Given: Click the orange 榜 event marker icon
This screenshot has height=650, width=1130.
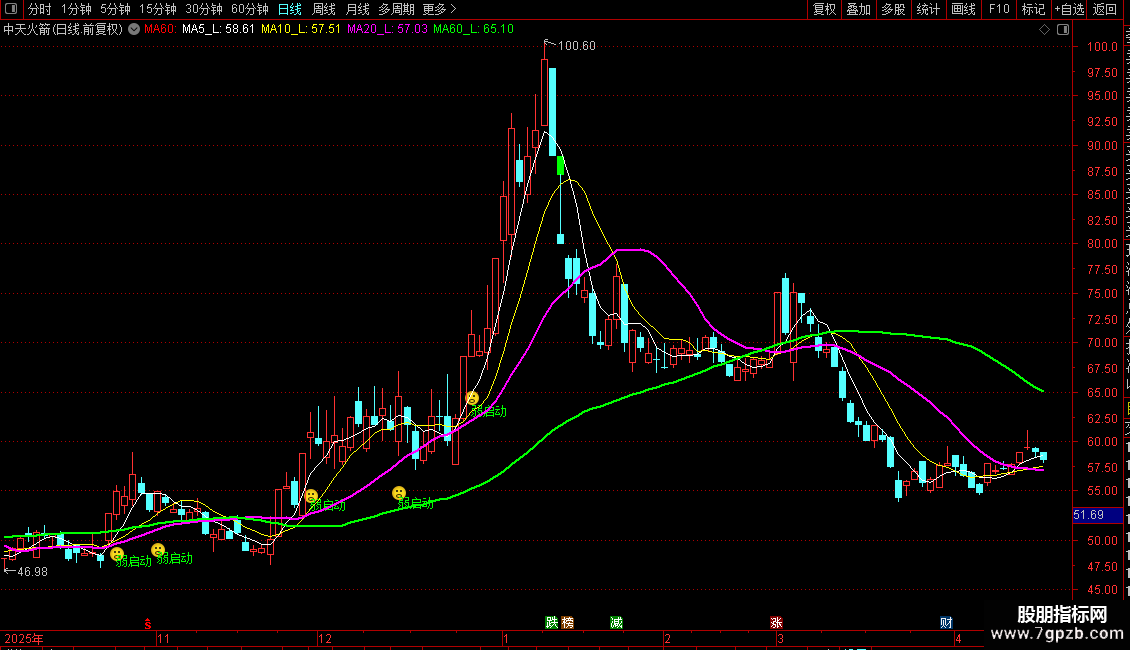Looking at the screenshot, I should coord(568,622).
